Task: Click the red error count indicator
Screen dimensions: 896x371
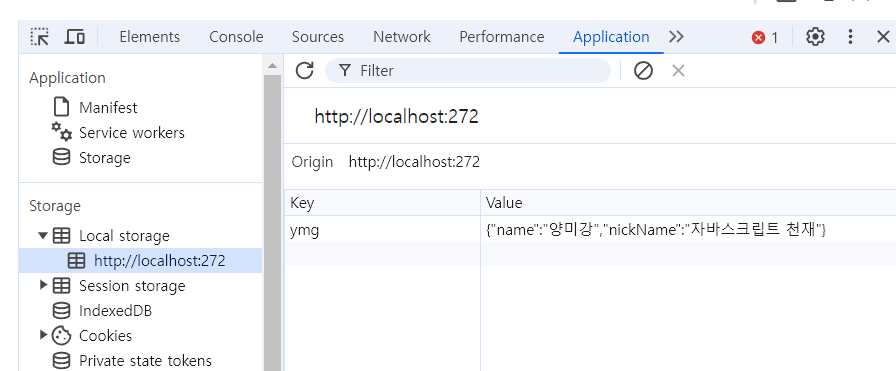Action: (765, 38)
